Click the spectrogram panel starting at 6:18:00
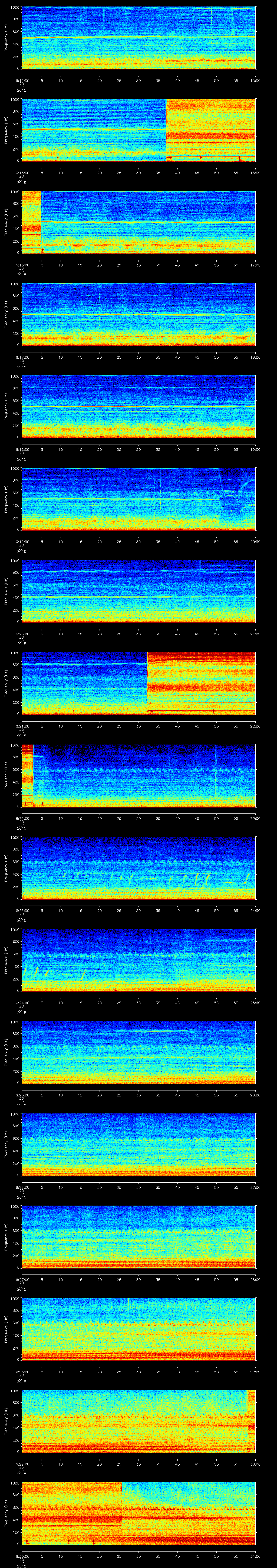Screen dimensions: 277x1568 138,407
